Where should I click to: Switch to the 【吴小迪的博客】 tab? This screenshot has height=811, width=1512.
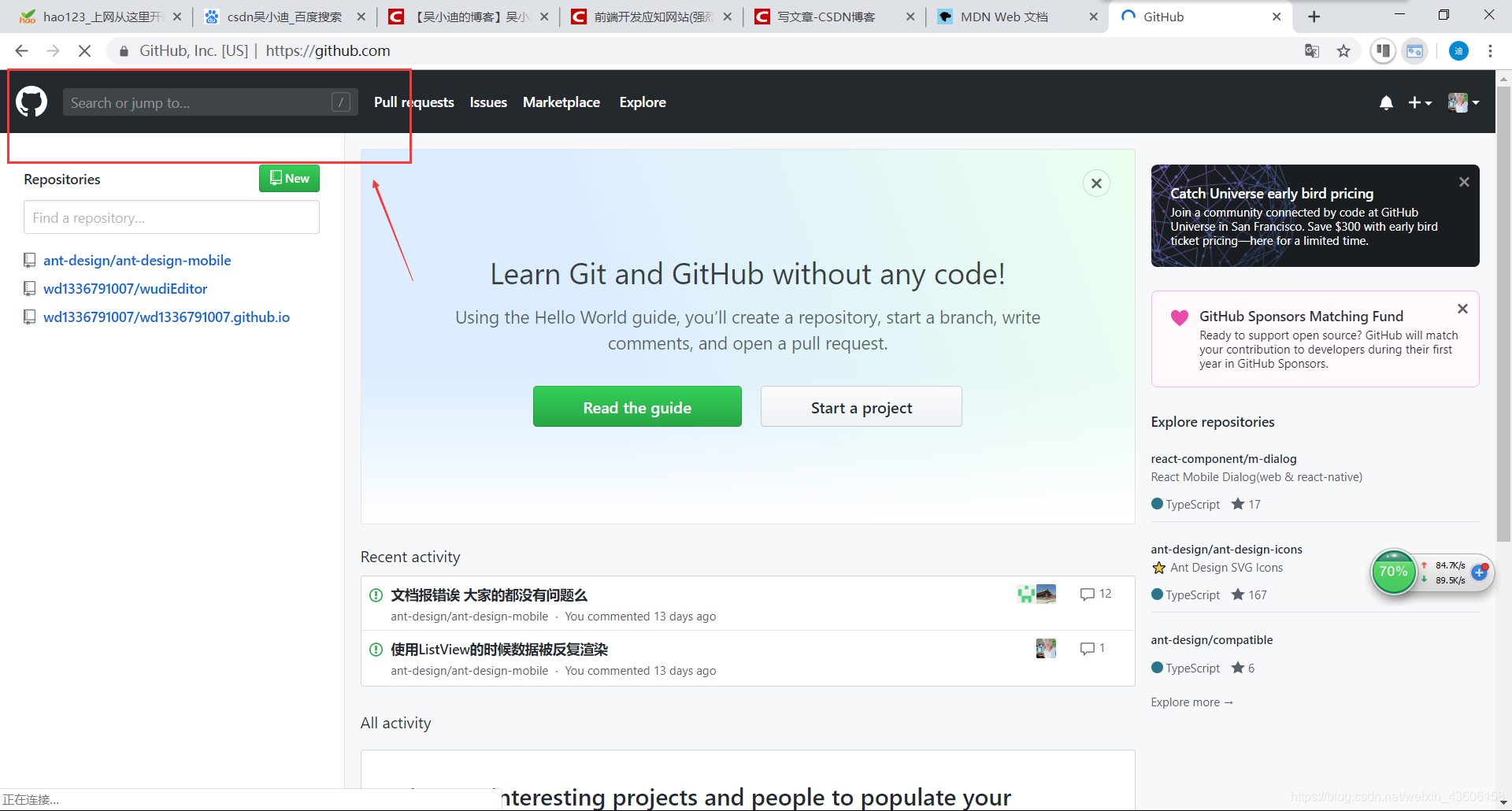click(x=468, y=17)
